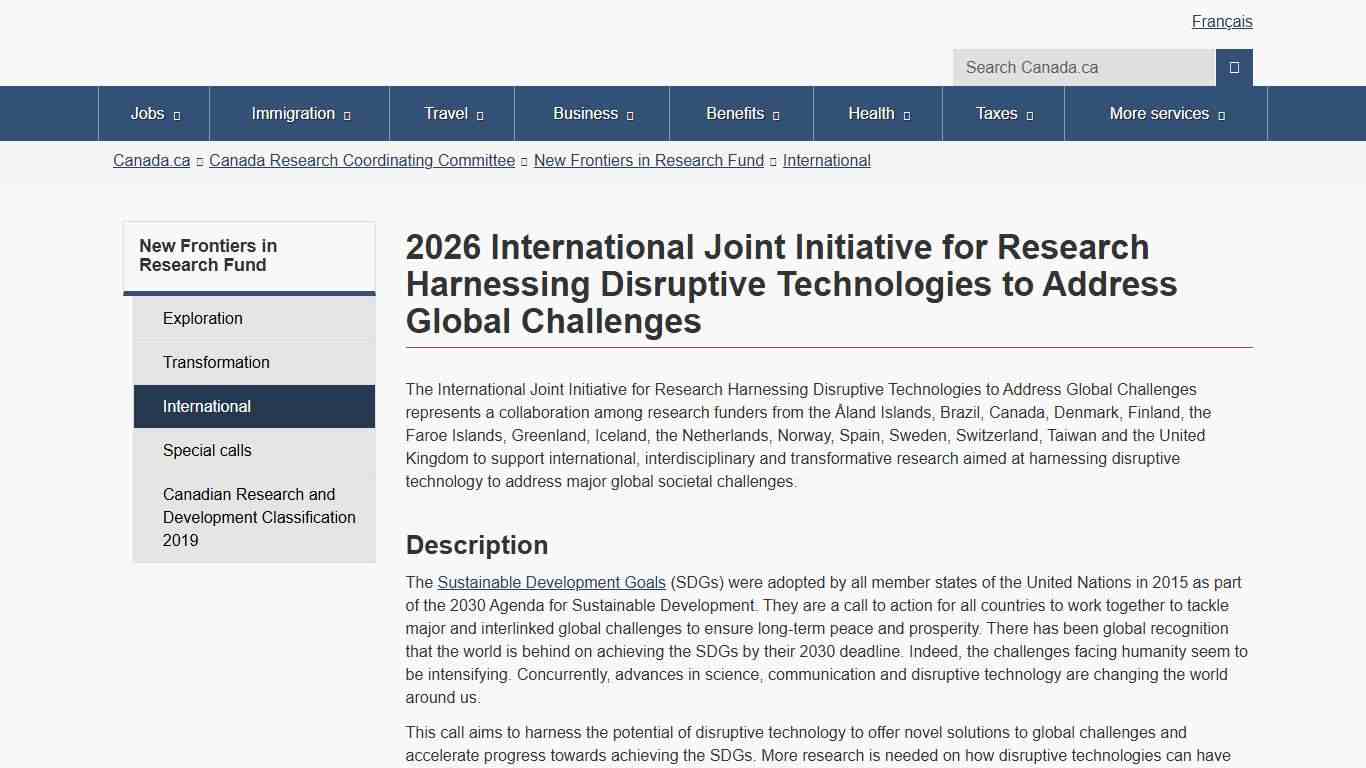The width and height of the screenshot is (1366, 768).
Task: Select Transformation in the sidebar
Action: [x=216, y=362]
